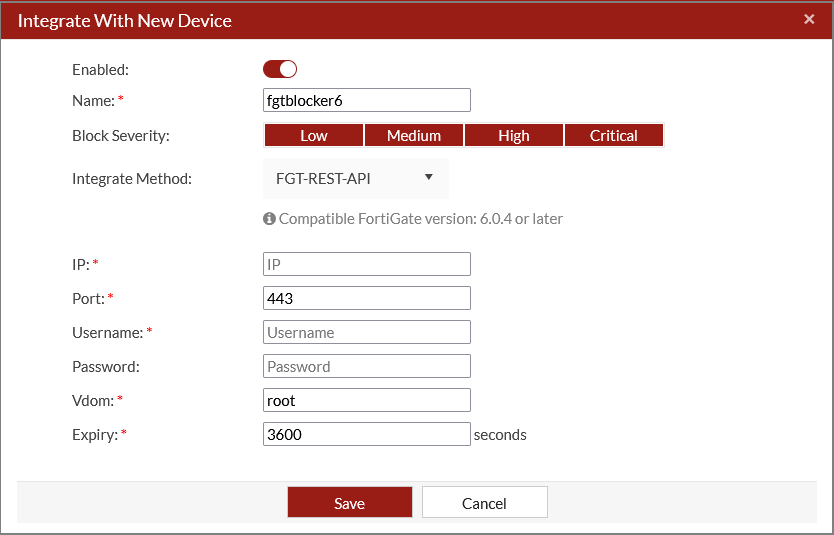Select High block severity
Screen dimensions: 834x535
click(514, 136)
